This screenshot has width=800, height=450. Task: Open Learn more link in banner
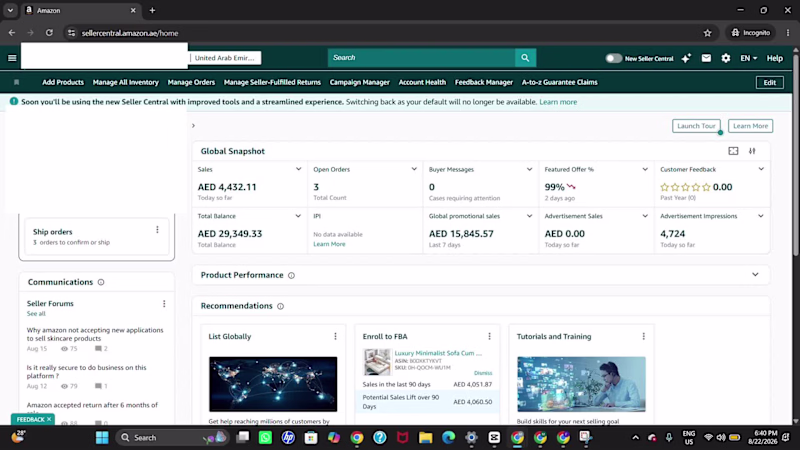point(558,102)
